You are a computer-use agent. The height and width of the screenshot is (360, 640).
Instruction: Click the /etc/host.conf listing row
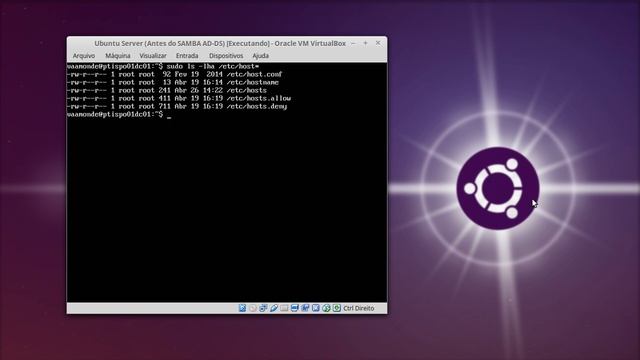[174, 74]
